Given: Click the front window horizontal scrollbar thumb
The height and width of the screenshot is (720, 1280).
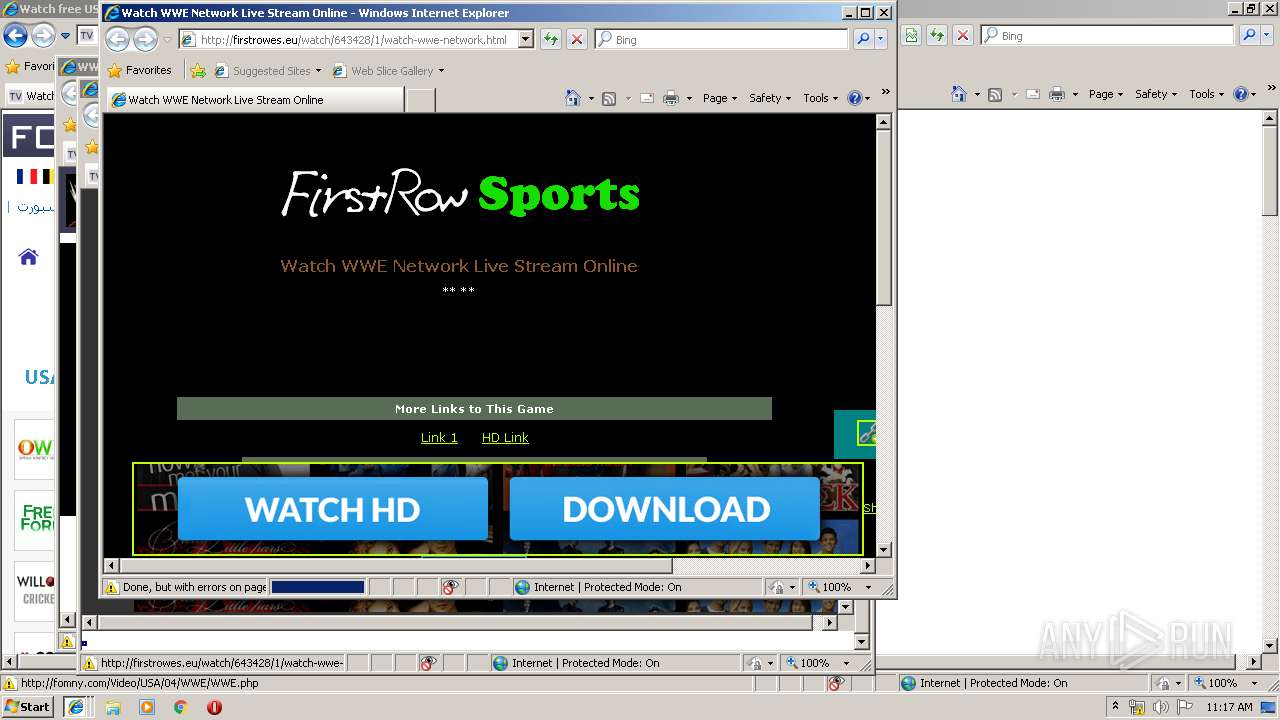Looking at the screenshot, I should (x=396, y=566).
